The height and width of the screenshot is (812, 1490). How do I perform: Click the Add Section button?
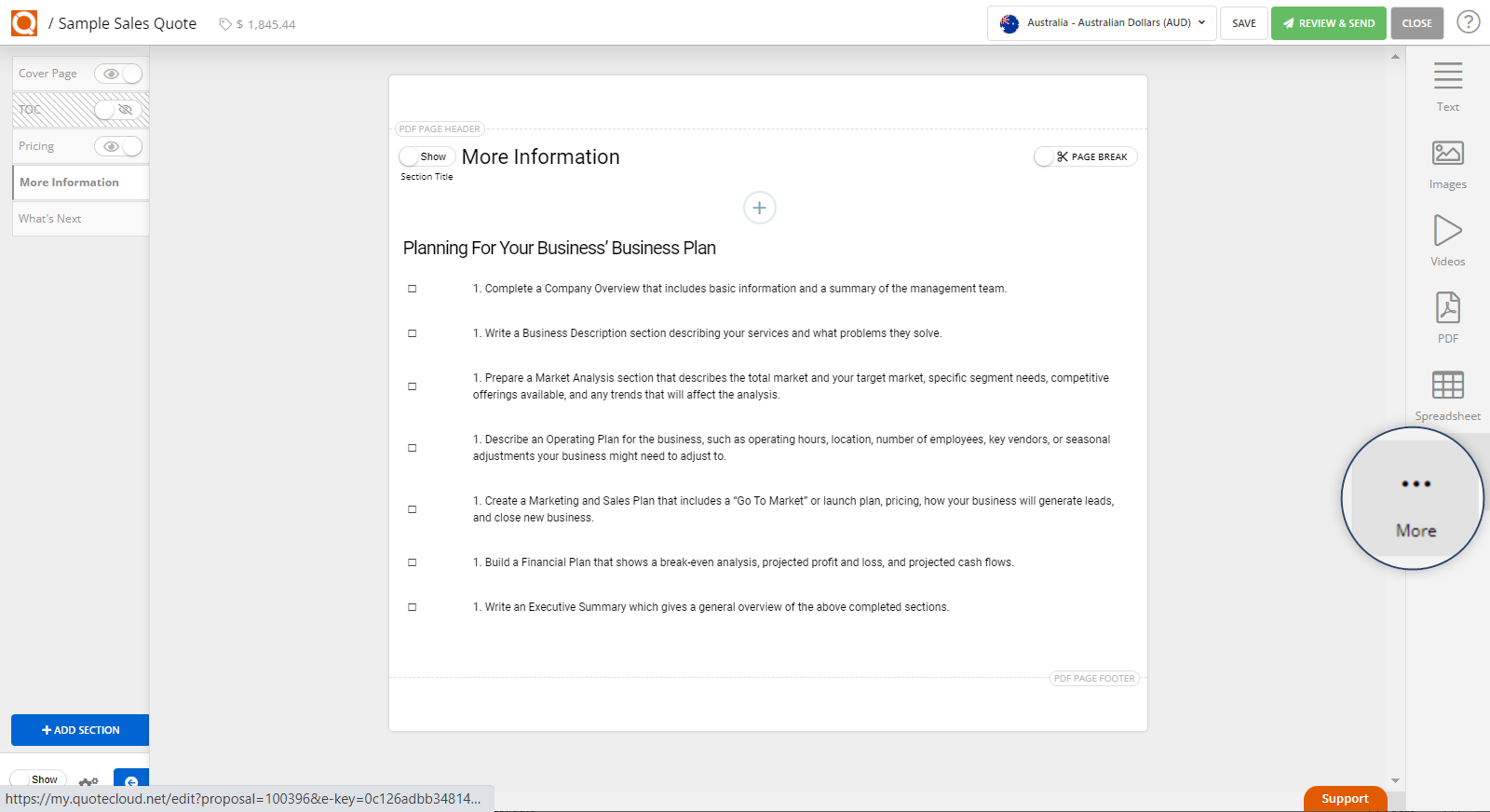80,730
